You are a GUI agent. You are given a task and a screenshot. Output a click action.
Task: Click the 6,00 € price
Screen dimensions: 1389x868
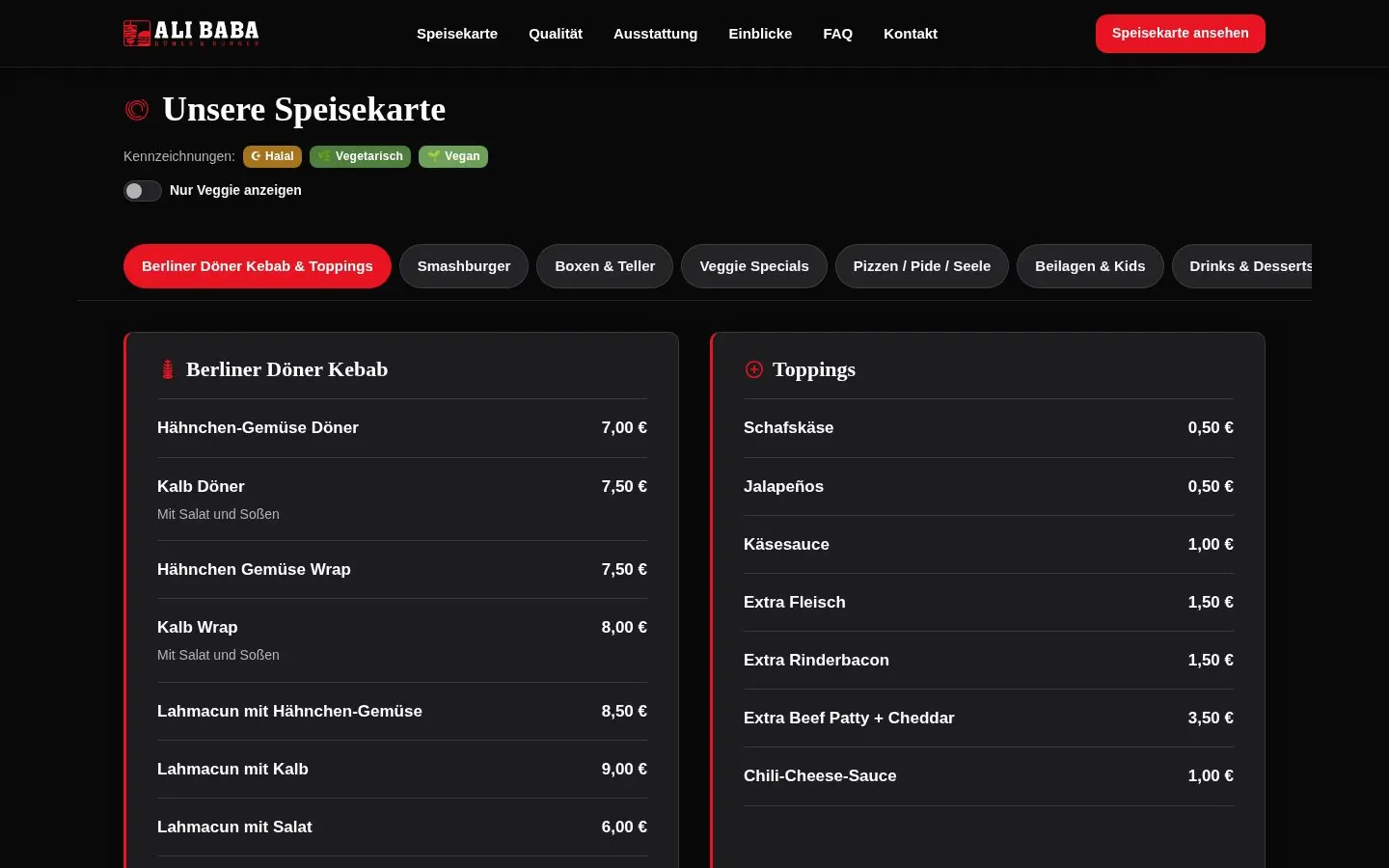[x=624, y=827]
